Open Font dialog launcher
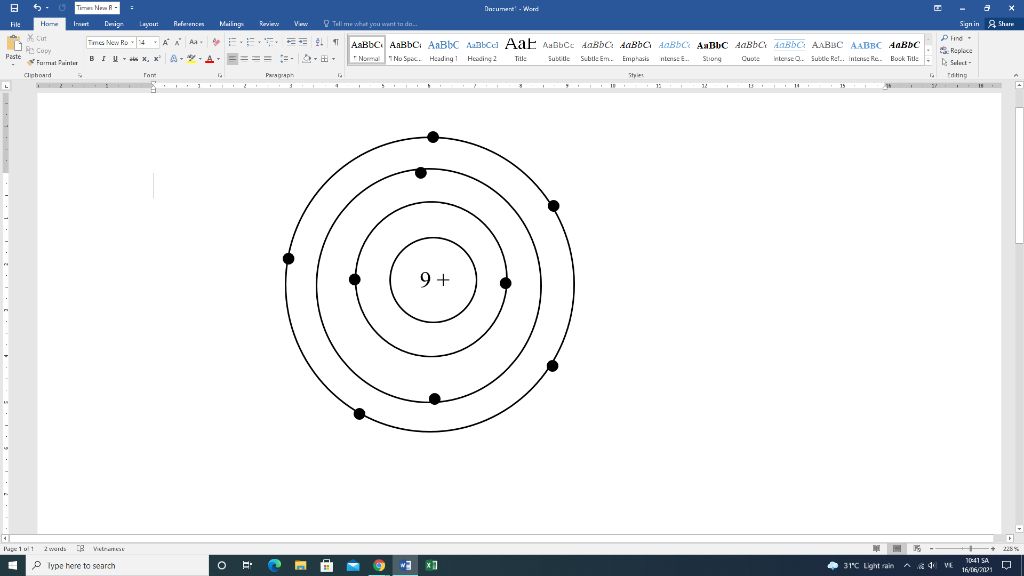The width and height of the screenshot is (1024, 576). tap(220, 76)
